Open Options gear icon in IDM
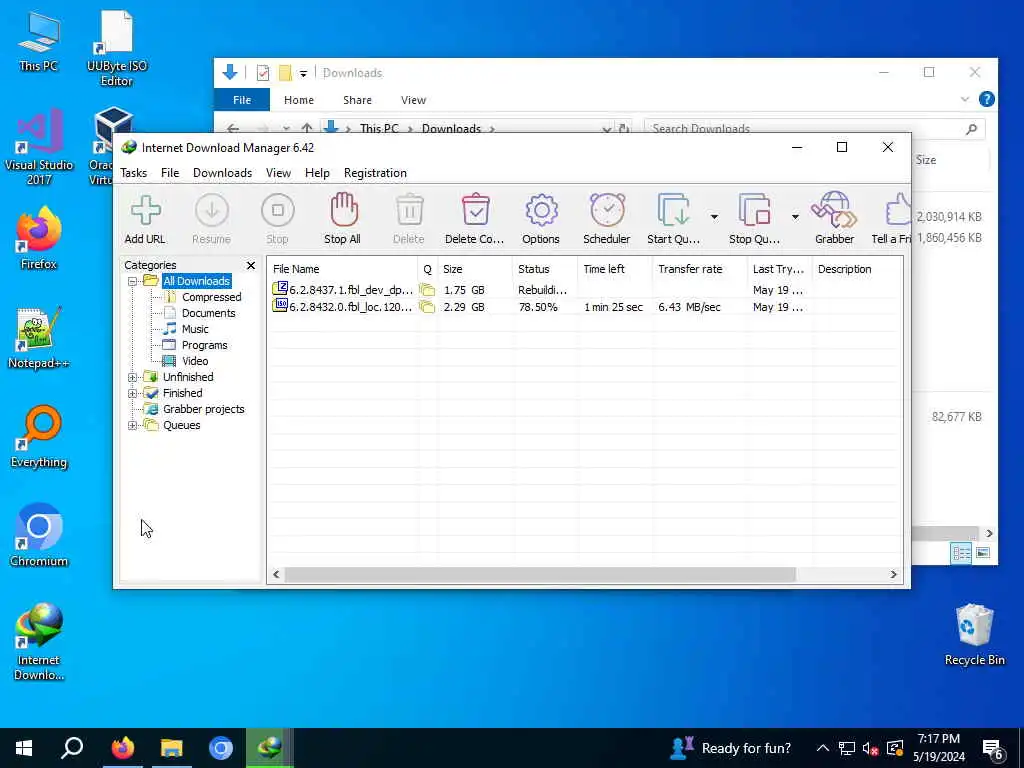1024x768 pixels. click(541, 210)
